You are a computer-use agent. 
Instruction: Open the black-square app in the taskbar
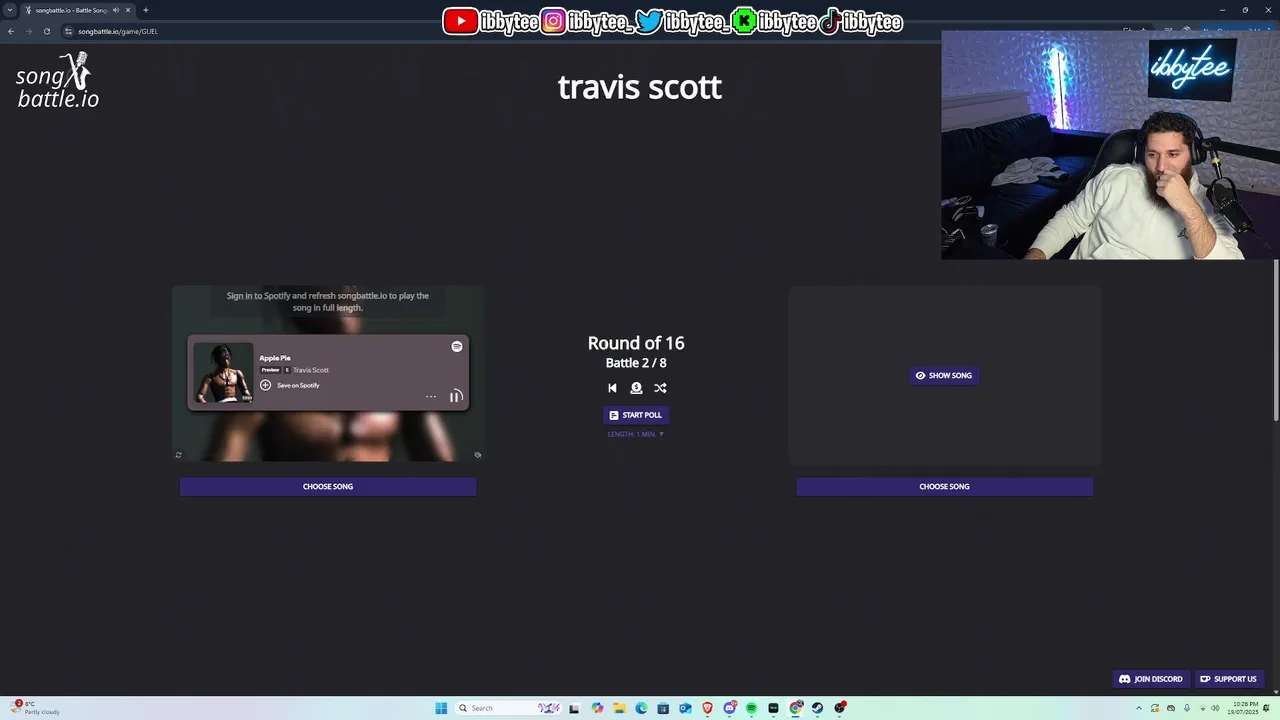[773, 708]
